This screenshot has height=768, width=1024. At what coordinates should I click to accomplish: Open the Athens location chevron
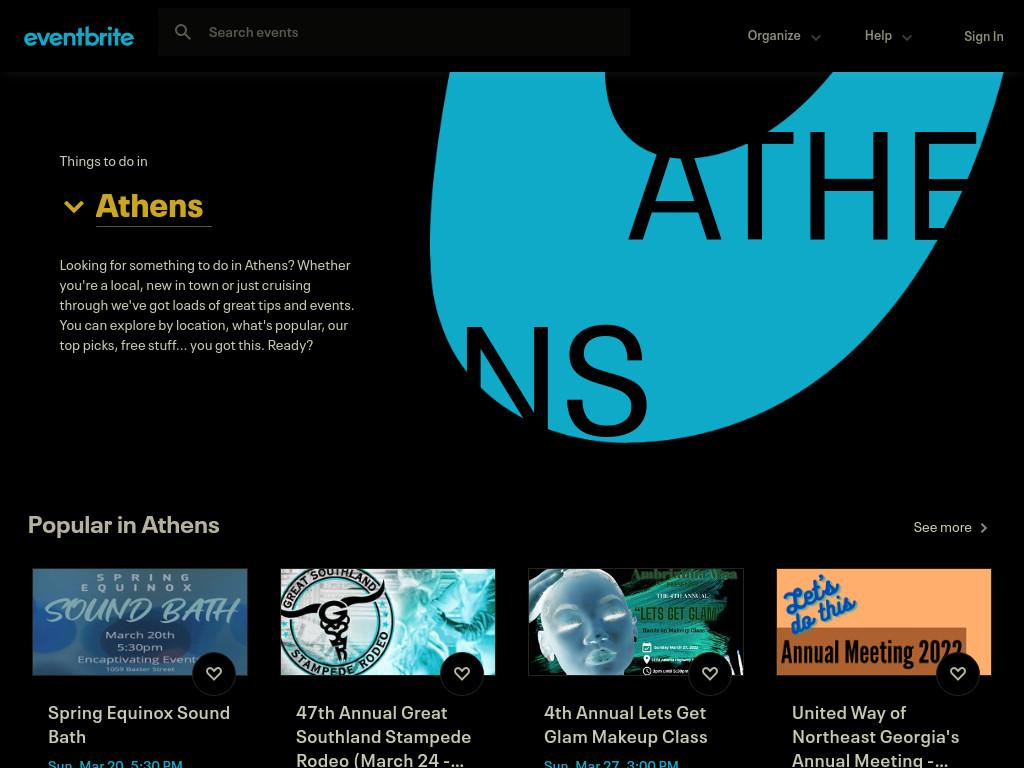tap(74, 207)
